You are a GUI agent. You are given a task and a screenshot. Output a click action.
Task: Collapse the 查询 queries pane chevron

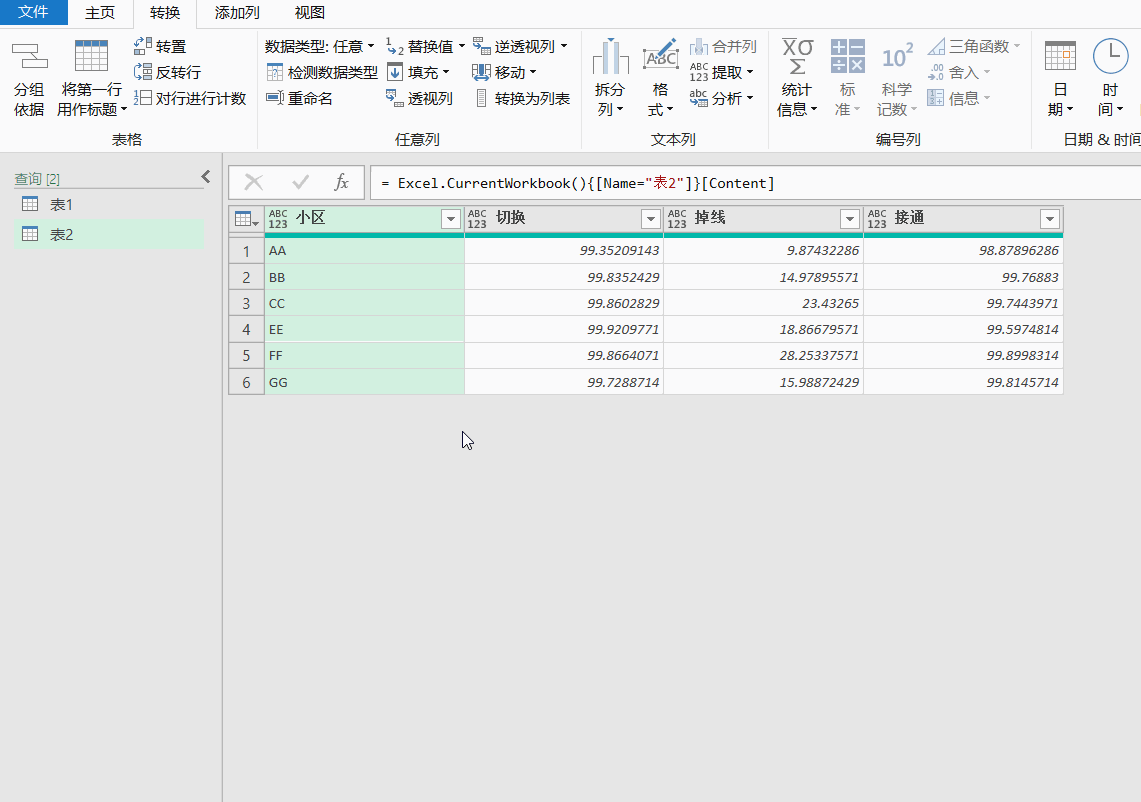click(206, 177)
